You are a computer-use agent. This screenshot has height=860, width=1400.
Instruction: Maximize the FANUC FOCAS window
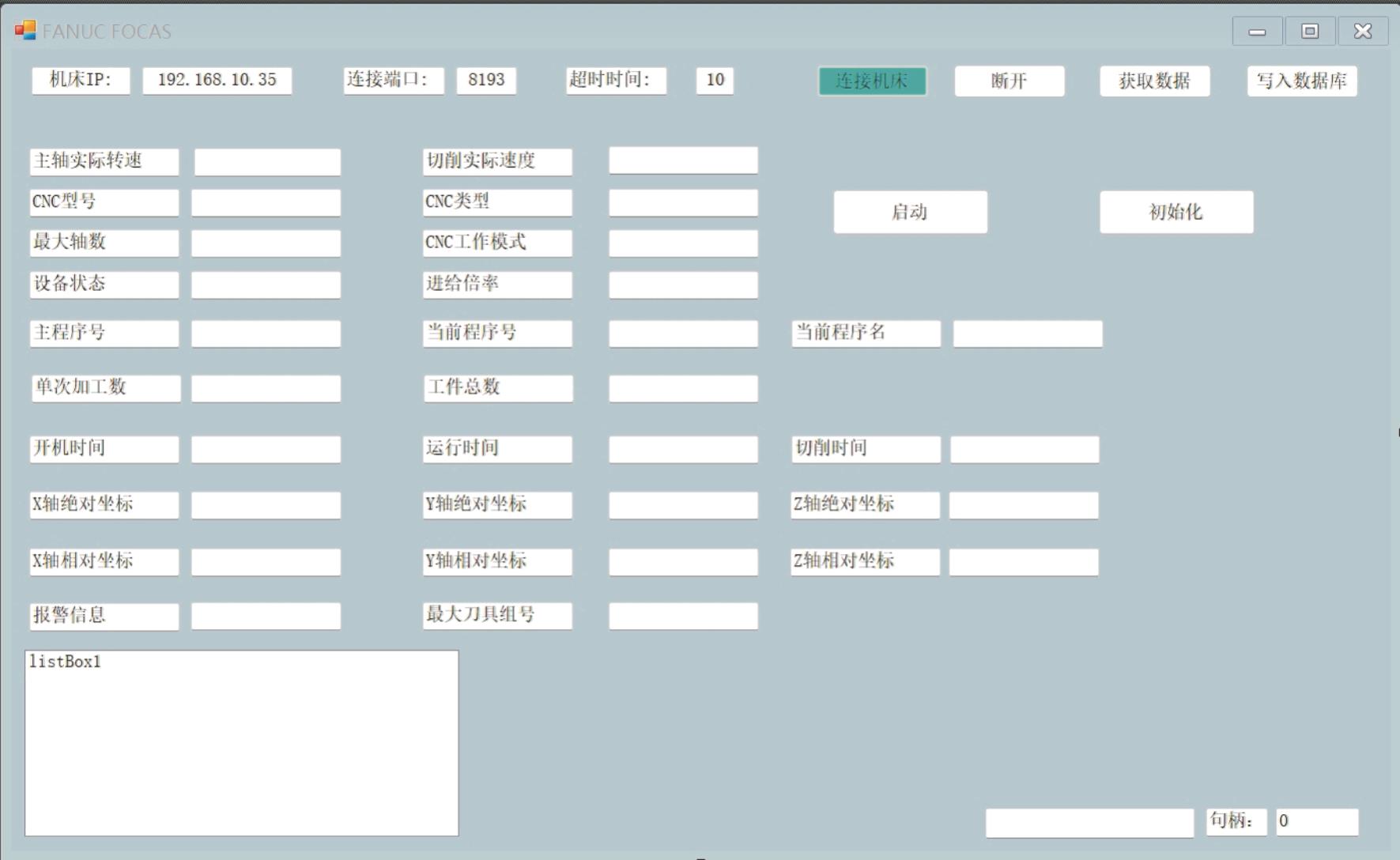click(x=1310, y=32)
